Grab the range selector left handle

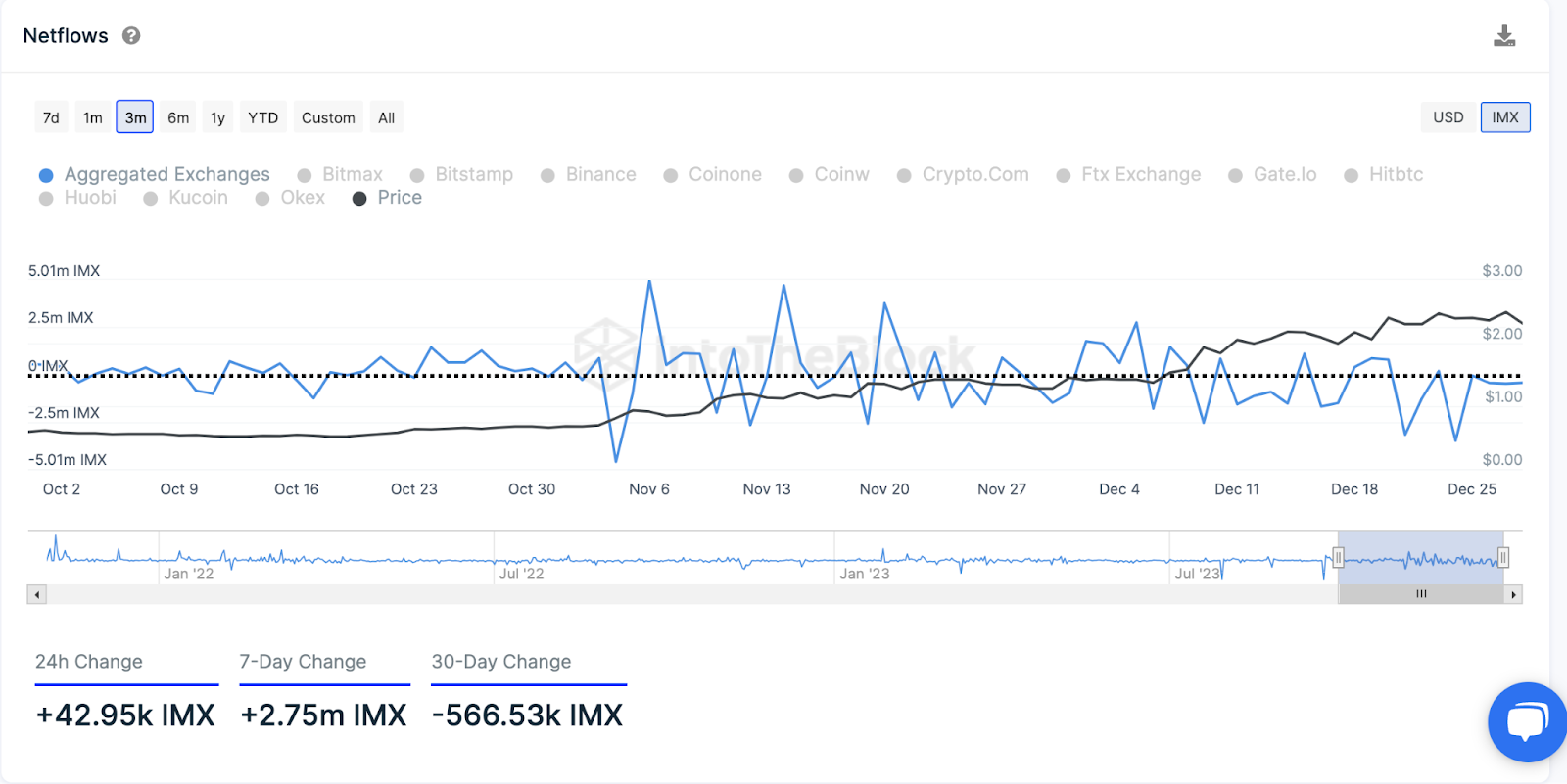[x=1338, y=558]
